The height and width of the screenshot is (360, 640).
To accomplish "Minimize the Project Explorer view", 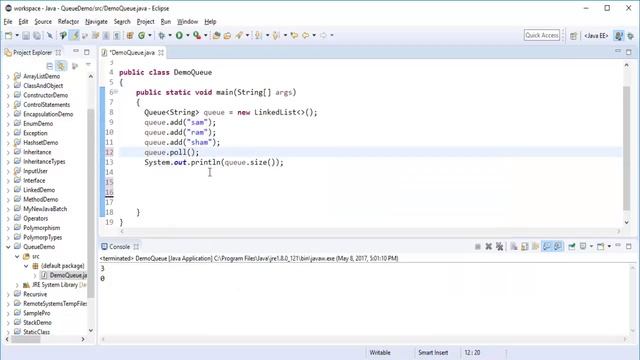I will (76, 52).
